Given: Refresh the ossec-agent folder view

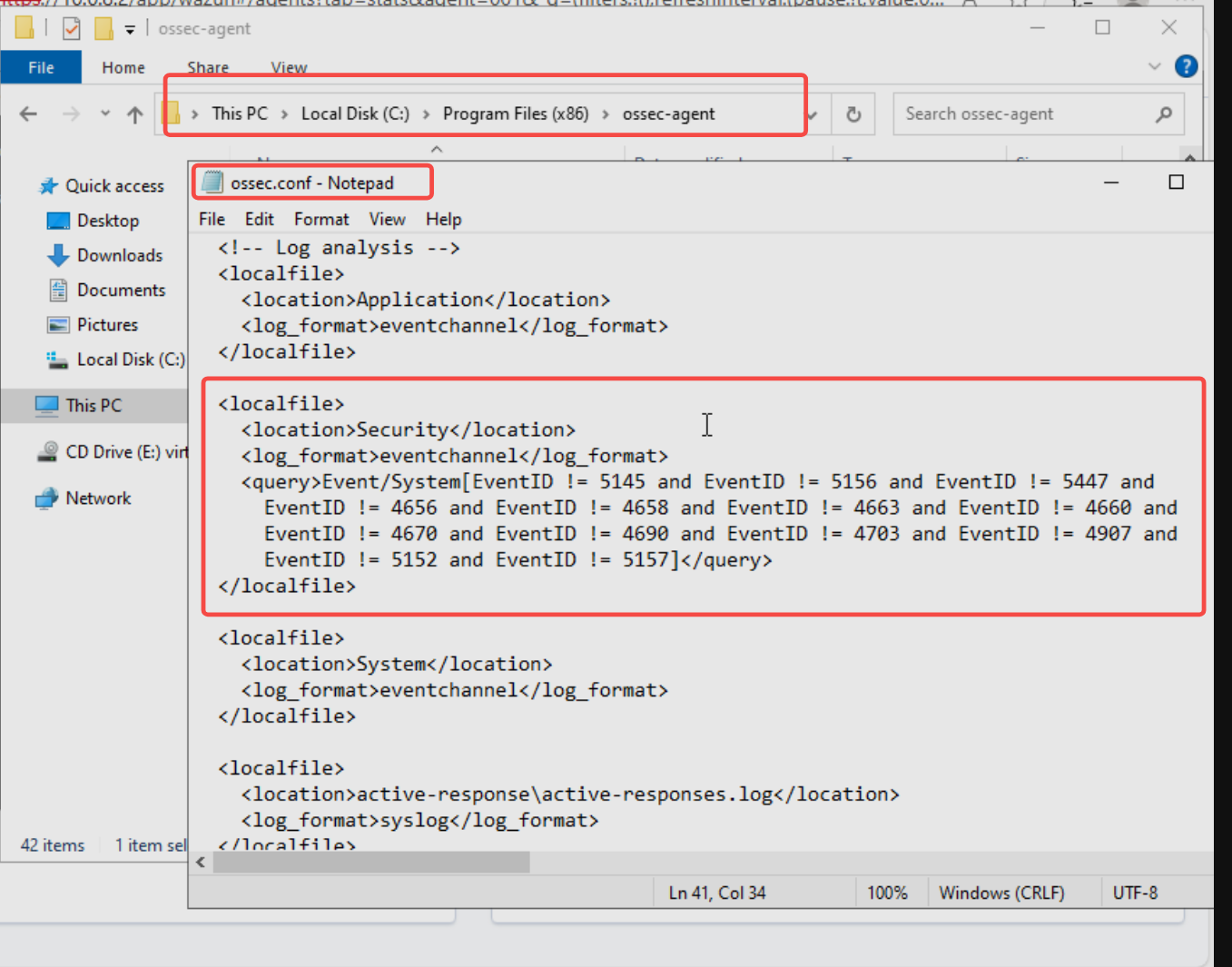Looking at the screenshot, I should (853, 114).
